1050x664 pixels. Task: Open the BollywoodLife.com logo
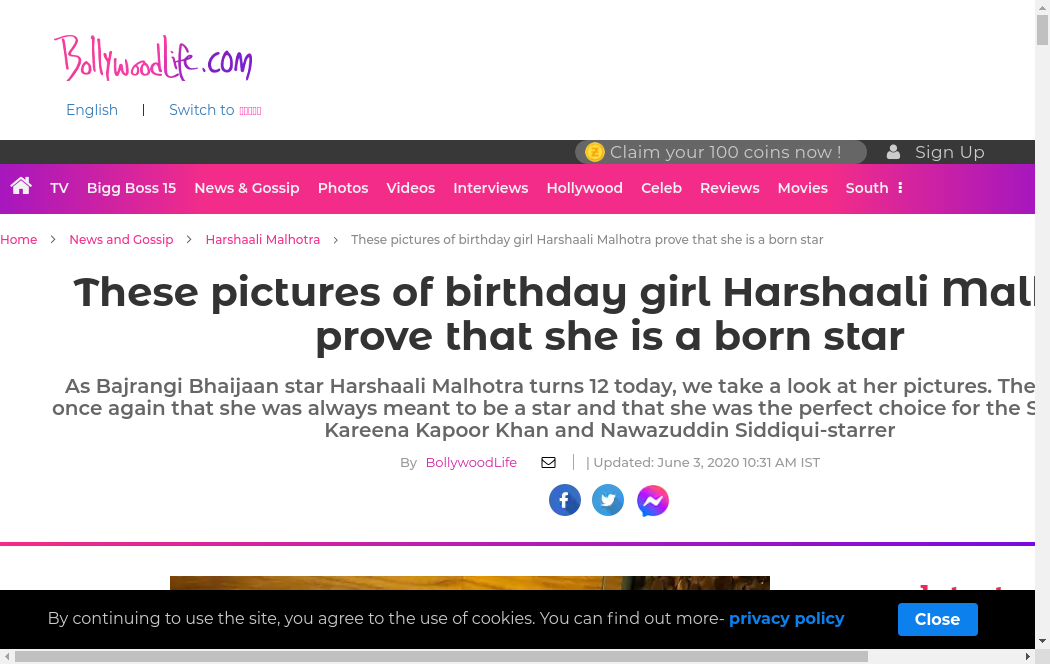coord(153,58)
